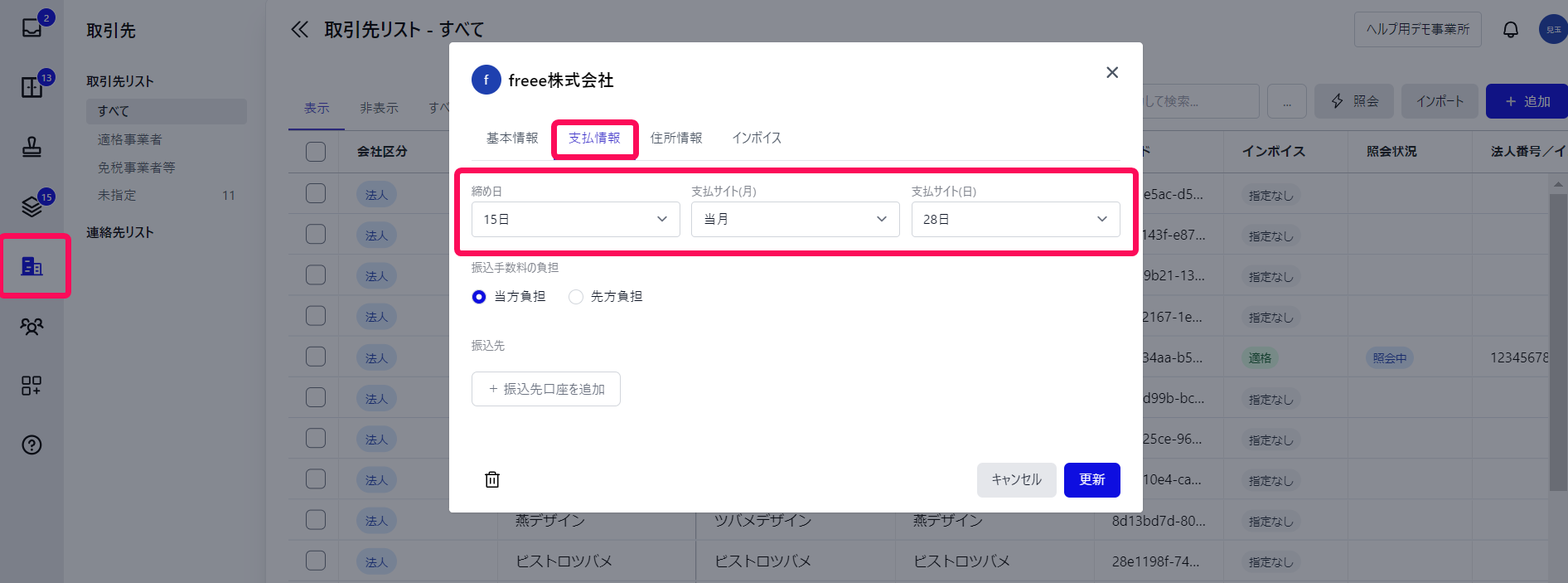Check the first row's checkbox in the list
1568x583 pixels.
(316, 193)
